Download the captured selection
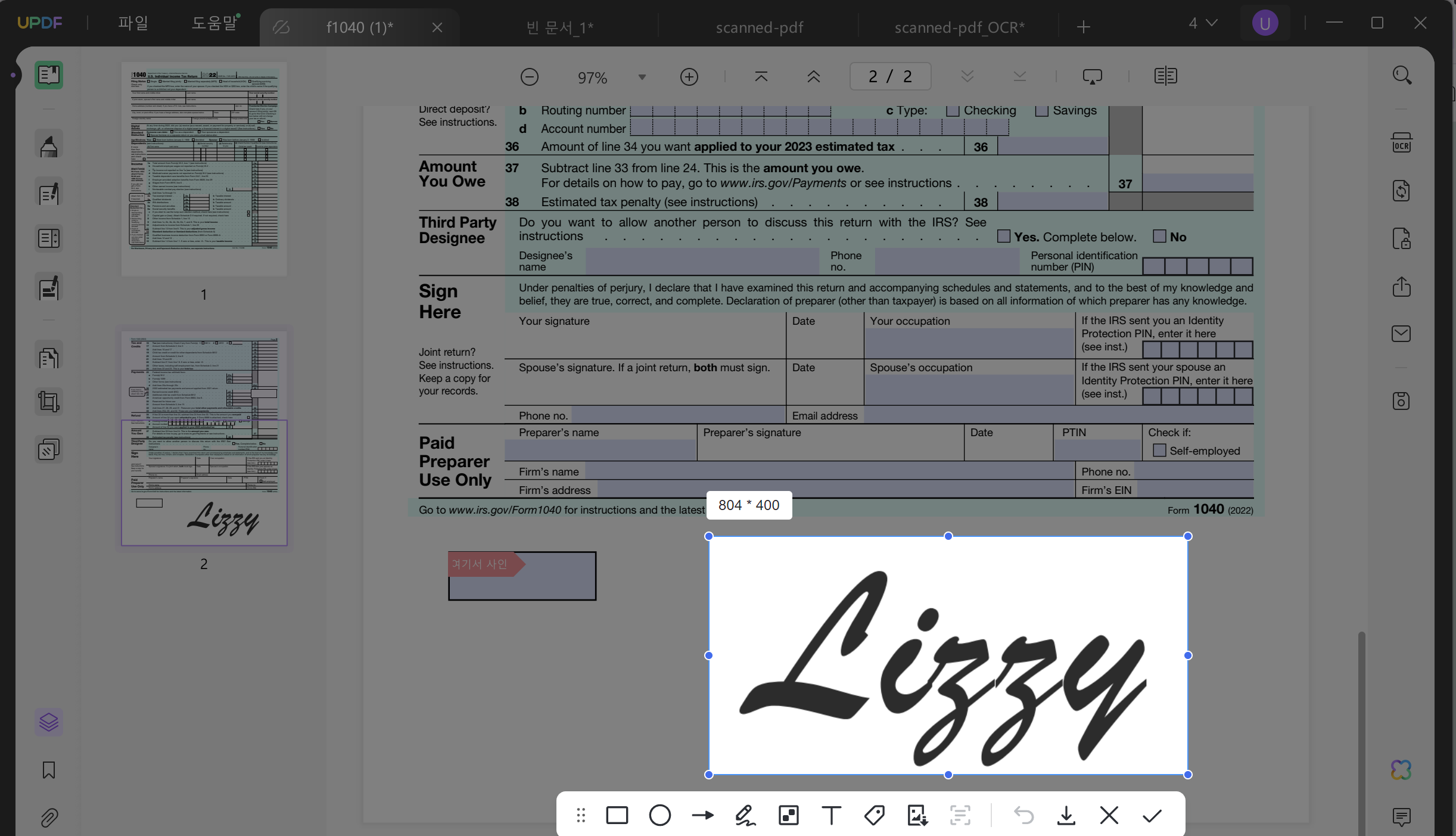Viewport: 1456px width, 836px height. [x=1066, y=815]
